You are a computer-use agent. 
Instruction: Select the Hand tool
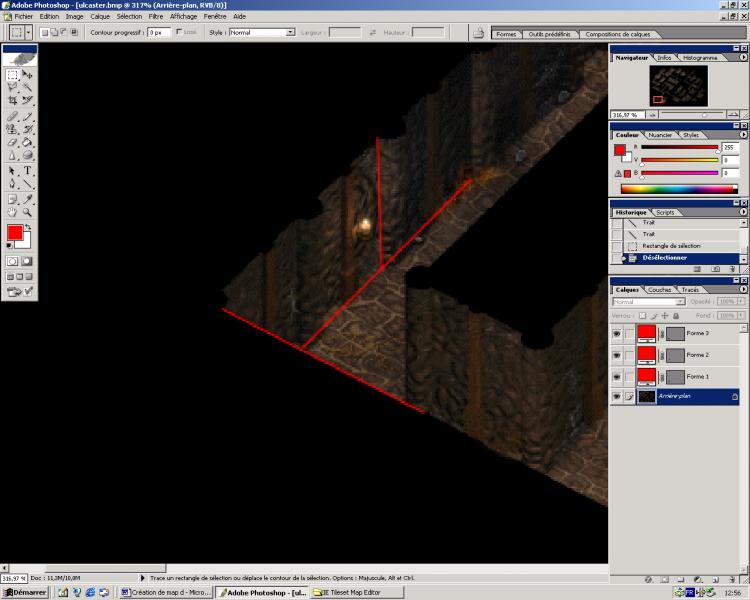(x=12, y=212)
